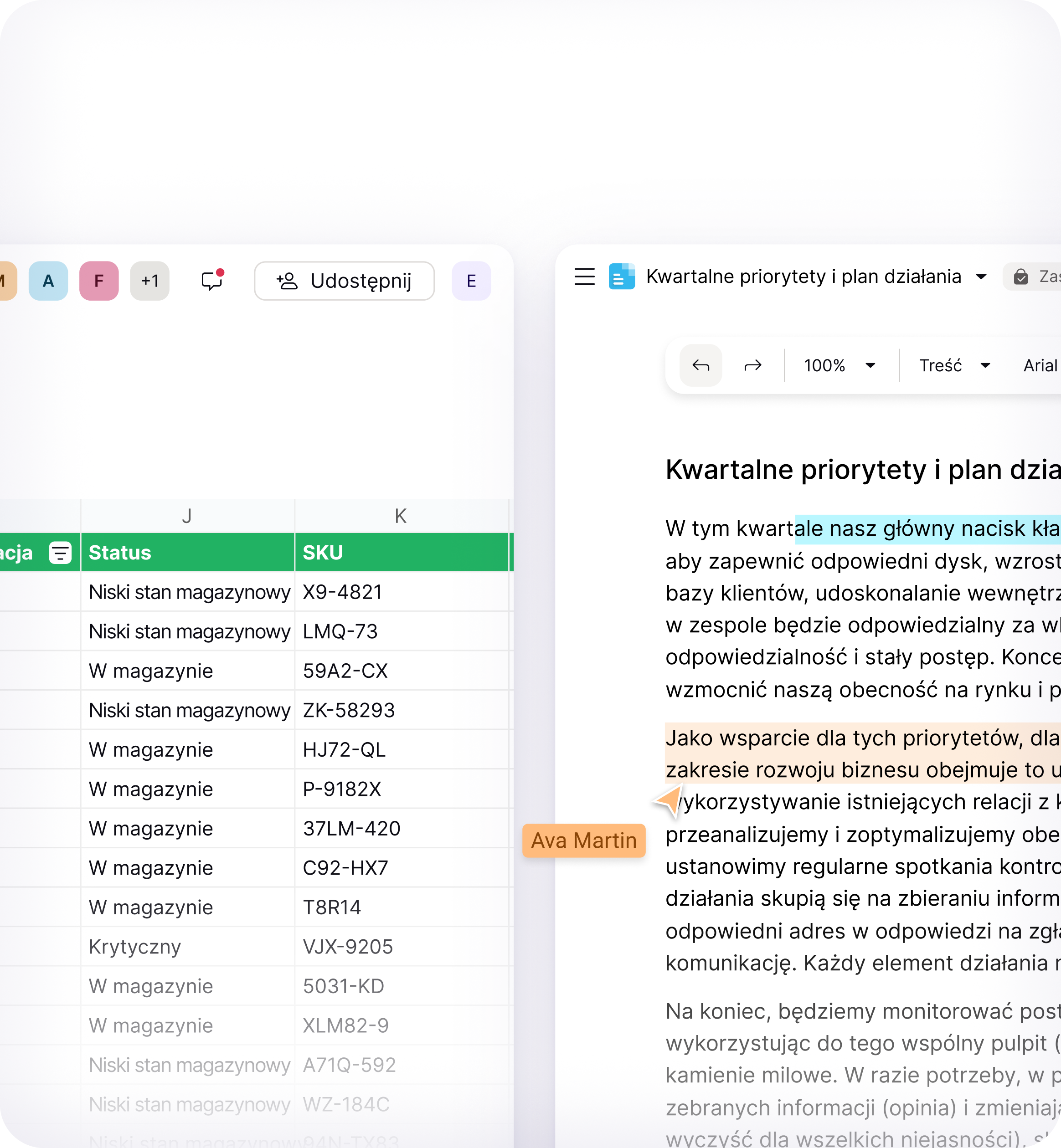Image resolution: width=1061 pixels, height=1148 pixels.
Task: Click the orange highlighted line starting Jako wsparcie
Action: click(x=863, y=738)
